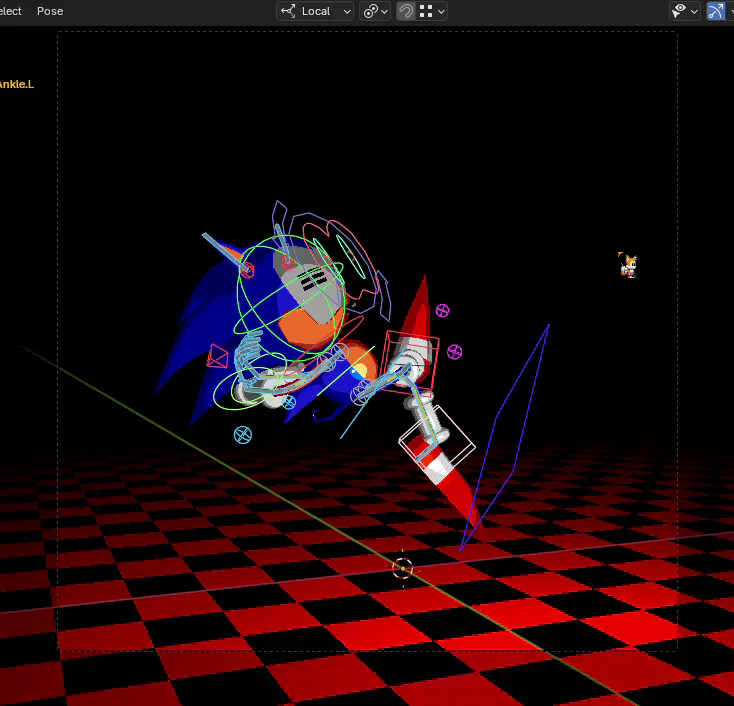Screen dimensions: 734x706
Task: Open the snapping options dropdown
Action: click(432, 11)
